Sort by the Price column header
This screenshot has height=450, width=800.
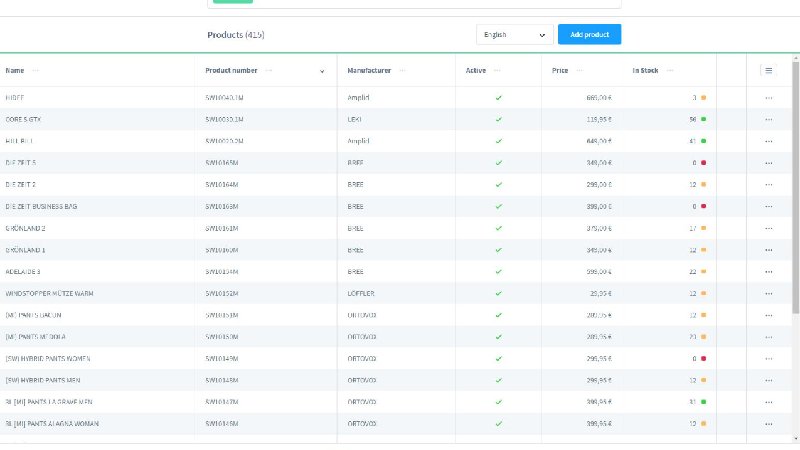click(x=560, y=70)
